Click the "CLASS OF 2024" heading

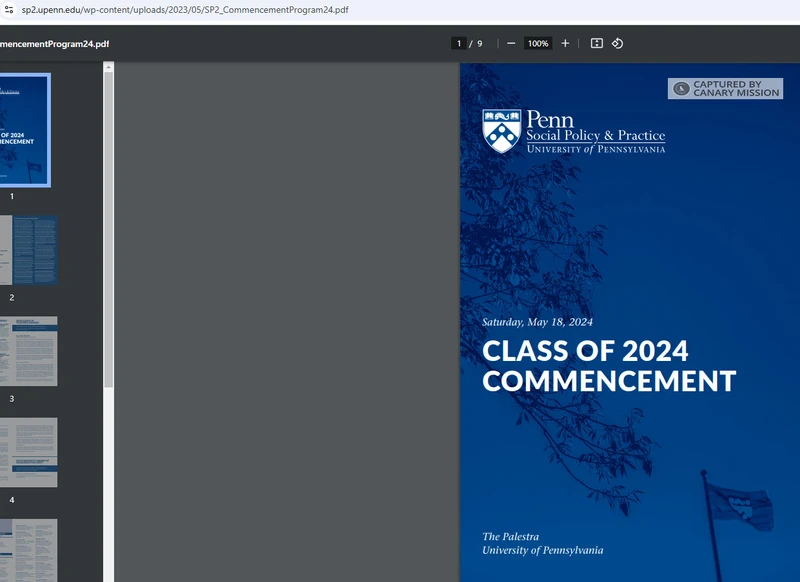(x=585, y=351)
